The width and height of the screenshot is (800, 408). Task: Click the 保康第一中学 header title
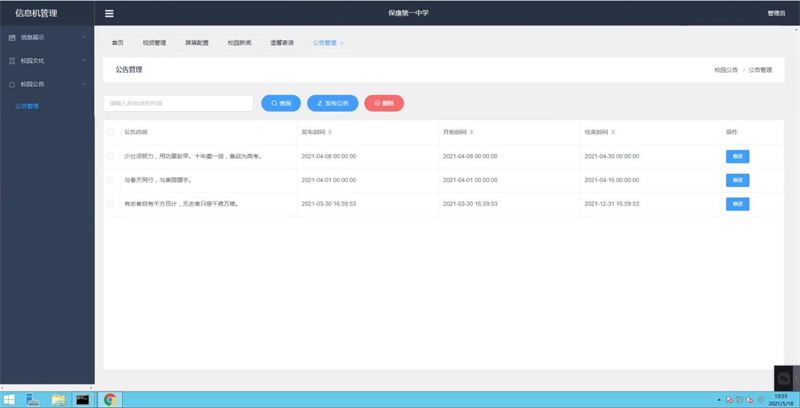point(408,13)
